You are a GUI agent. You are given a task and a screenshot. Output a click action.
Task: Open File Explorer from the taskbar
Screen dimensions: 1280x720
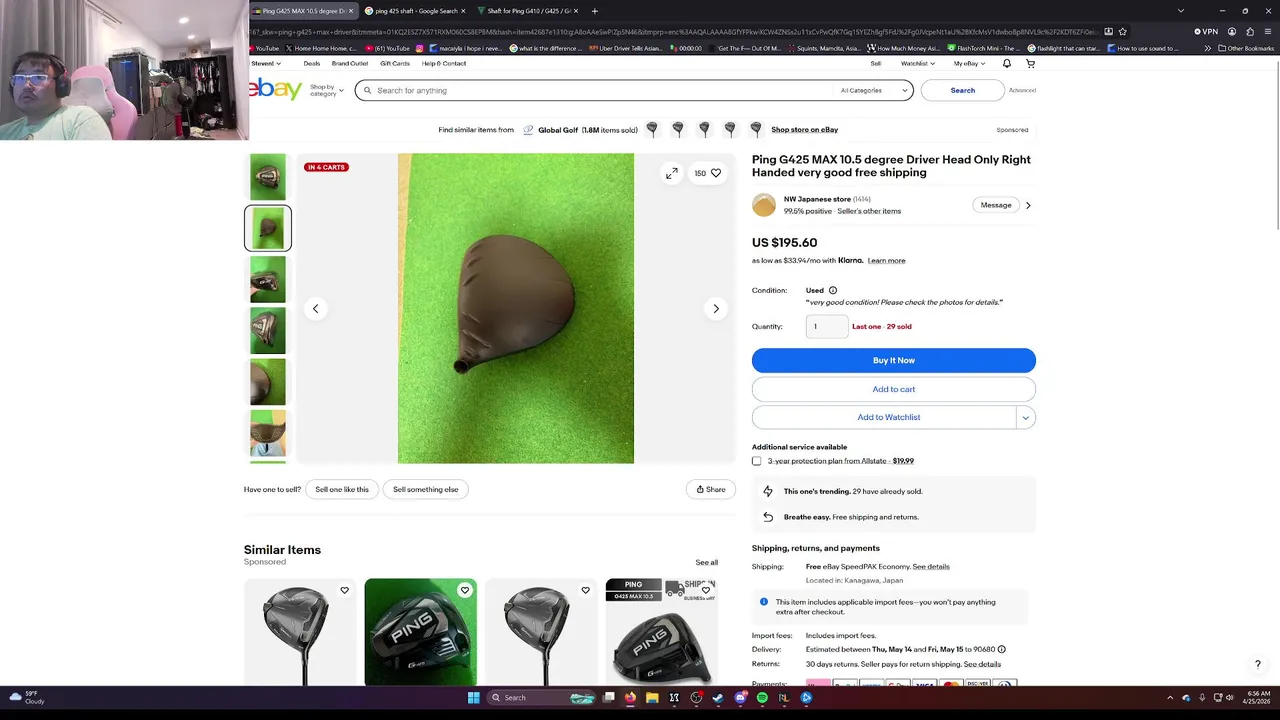coord(652,697)
